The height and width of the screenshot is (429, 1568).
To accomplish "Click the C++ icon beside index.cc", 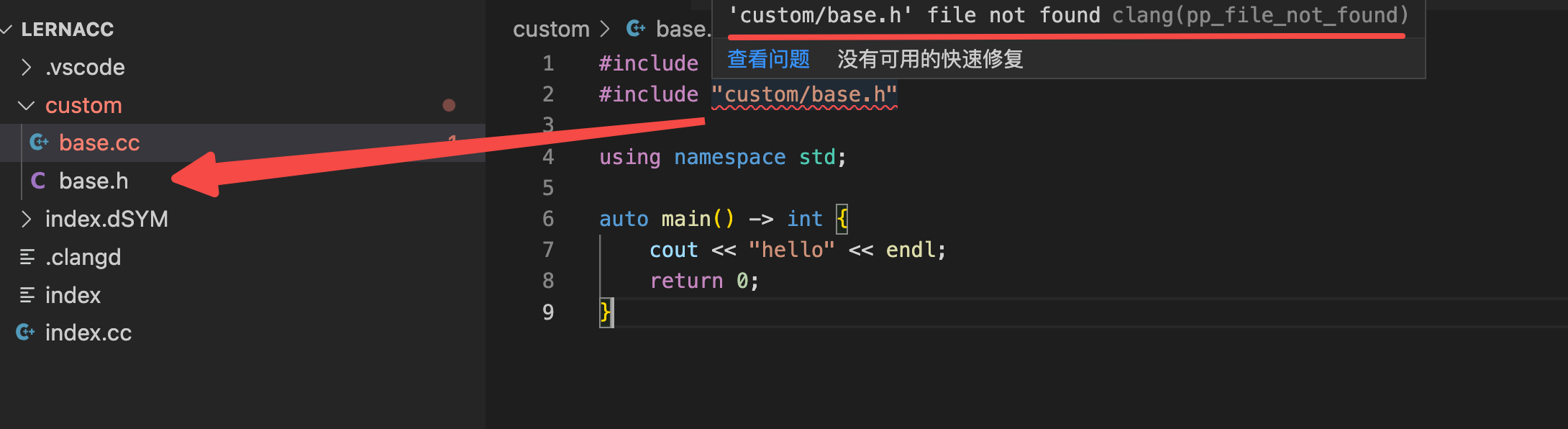I will 25,332.
